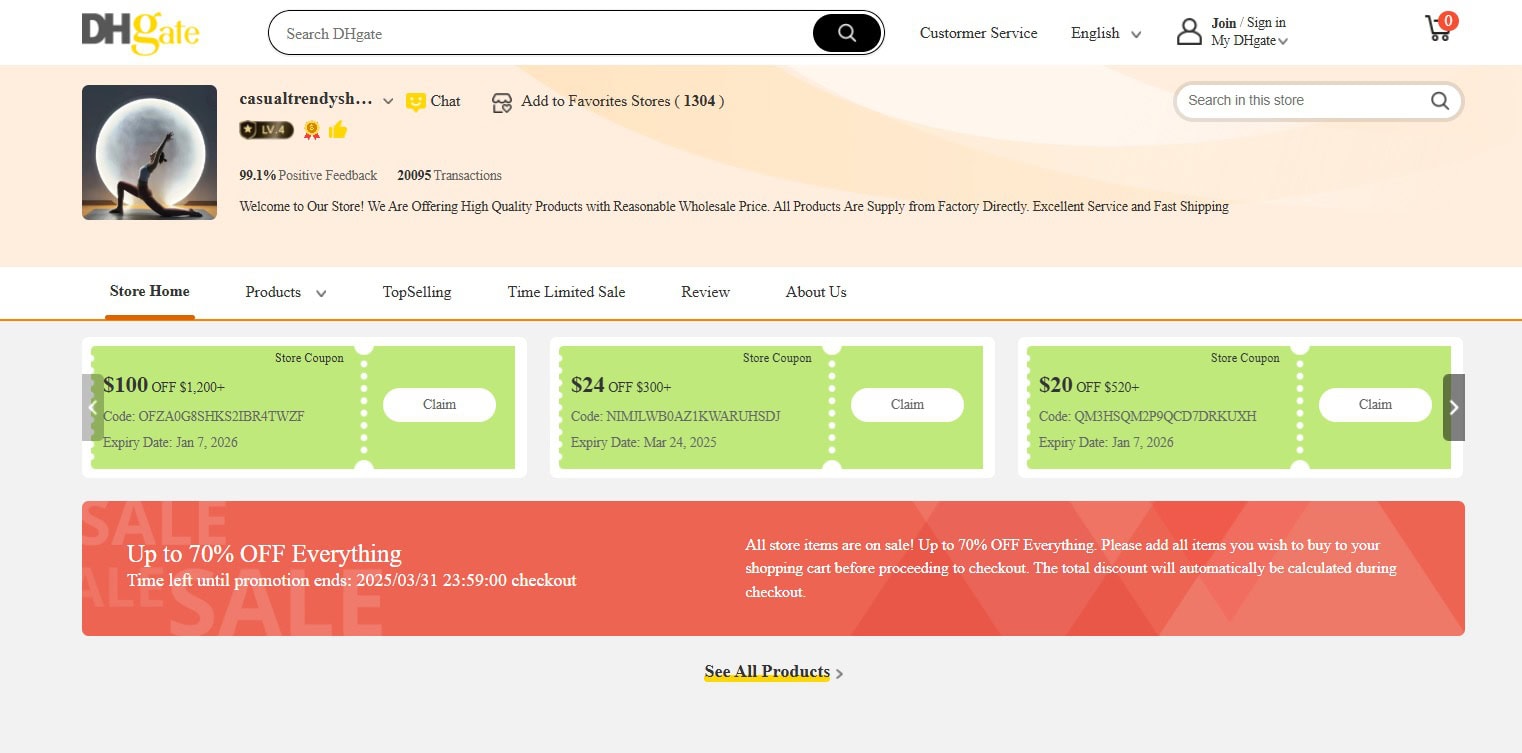
Task: Show next coupons with right arrow
Action: [1454, 407]
